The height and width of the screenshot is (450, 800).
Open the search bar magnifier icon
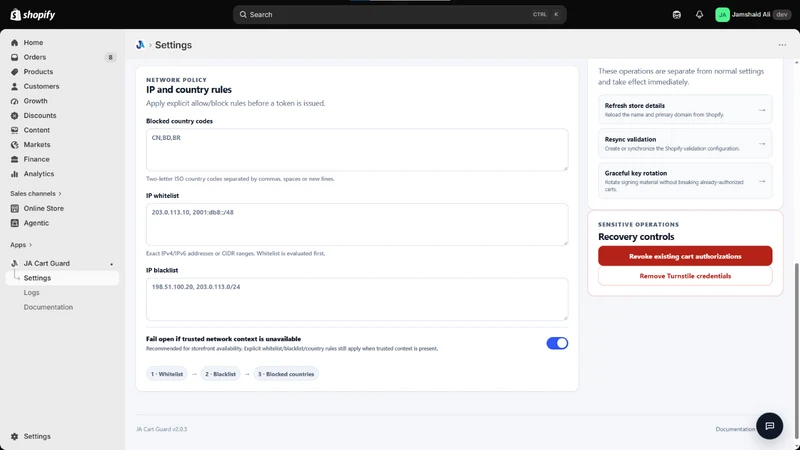tap(243, 15)
